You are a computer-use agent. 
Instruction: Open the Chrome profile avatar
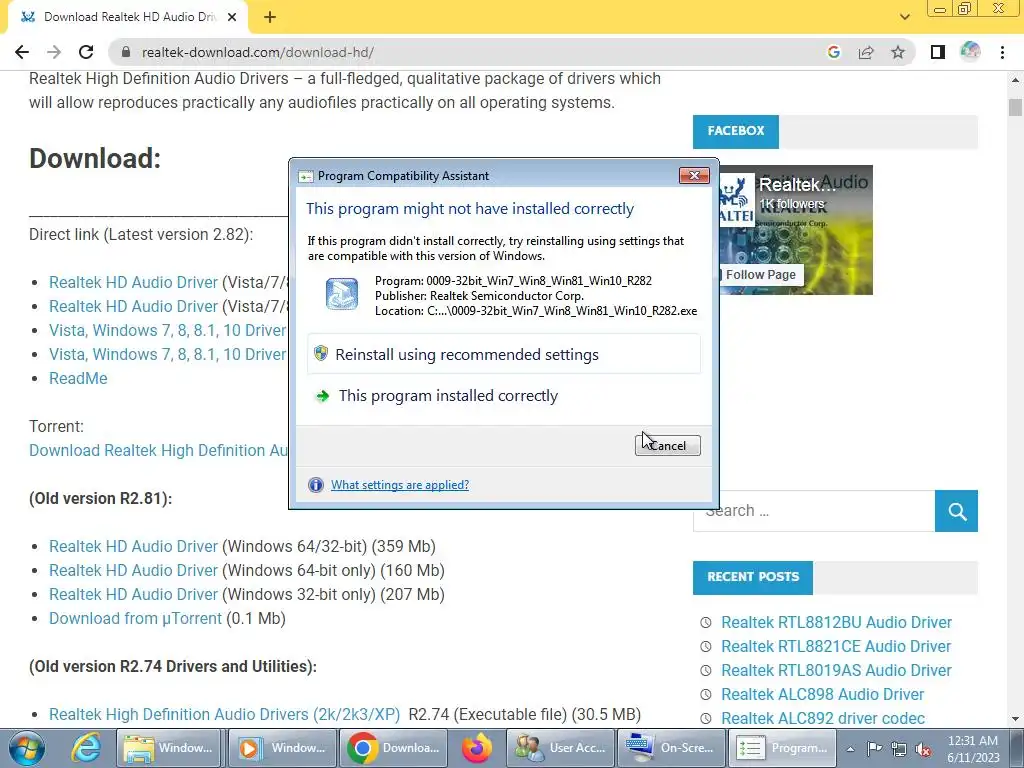[970, 52]
